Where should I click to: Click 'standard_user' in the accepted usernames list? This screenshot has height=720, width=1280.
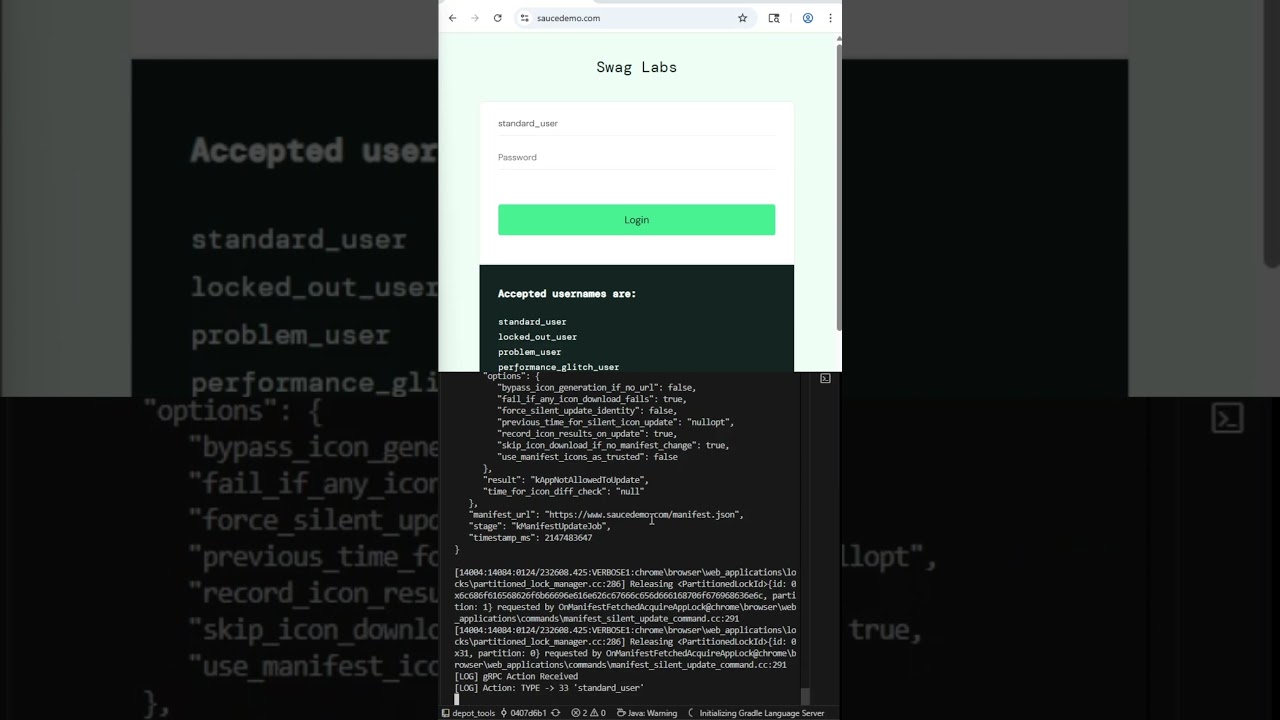pyautogui.click(x=532, y=322)
